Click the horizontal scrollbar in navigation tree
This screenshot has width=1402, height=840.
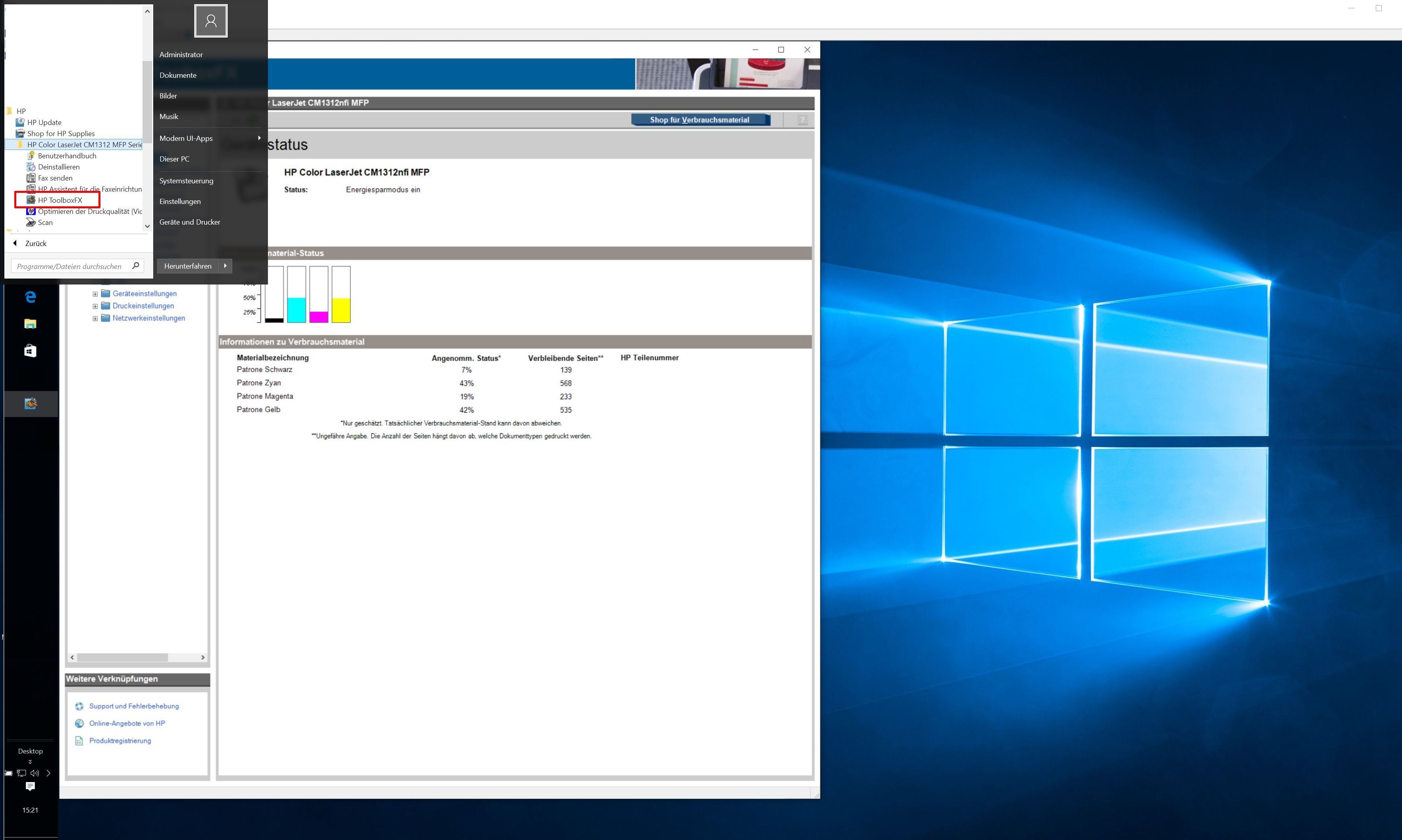pos(122,657)
